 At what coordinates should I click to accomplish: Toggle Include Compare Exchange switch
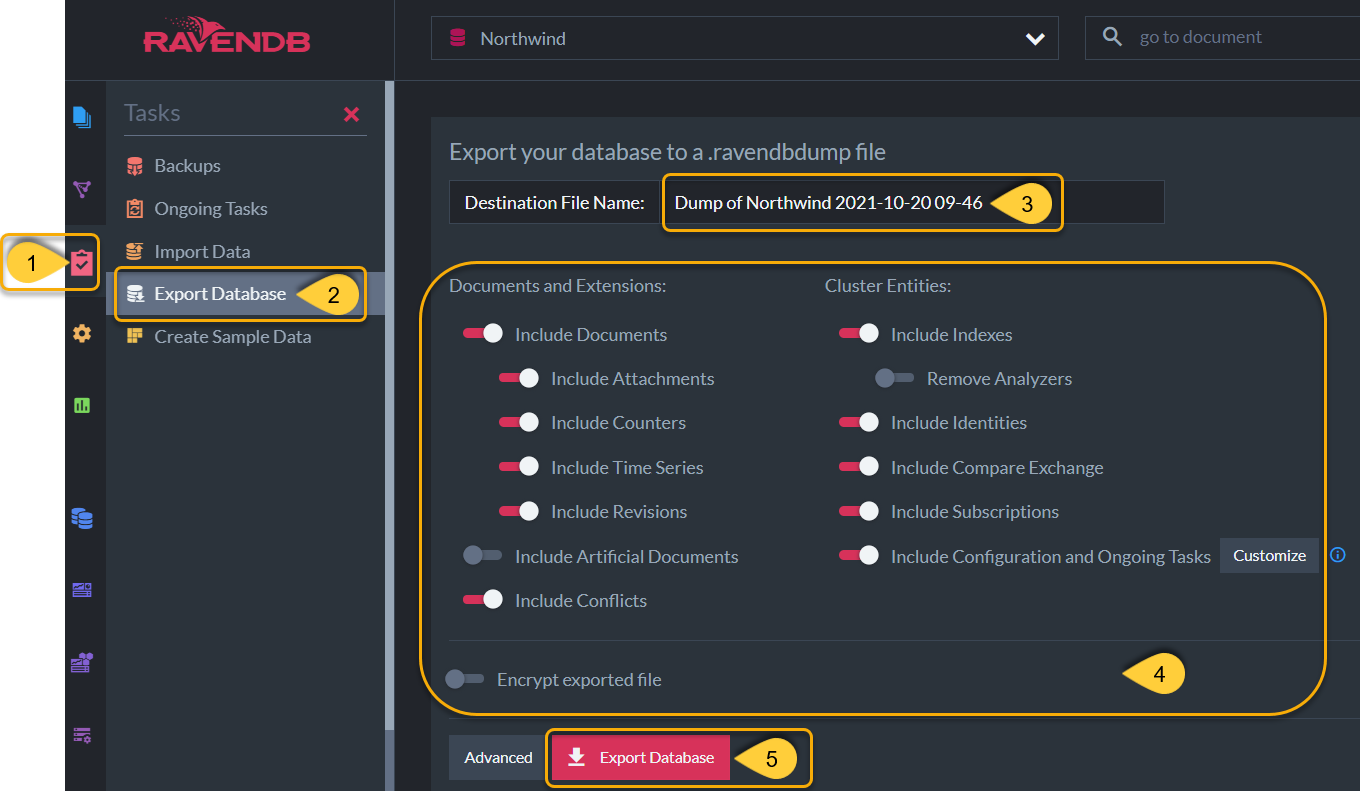click(x=858, y=467)
